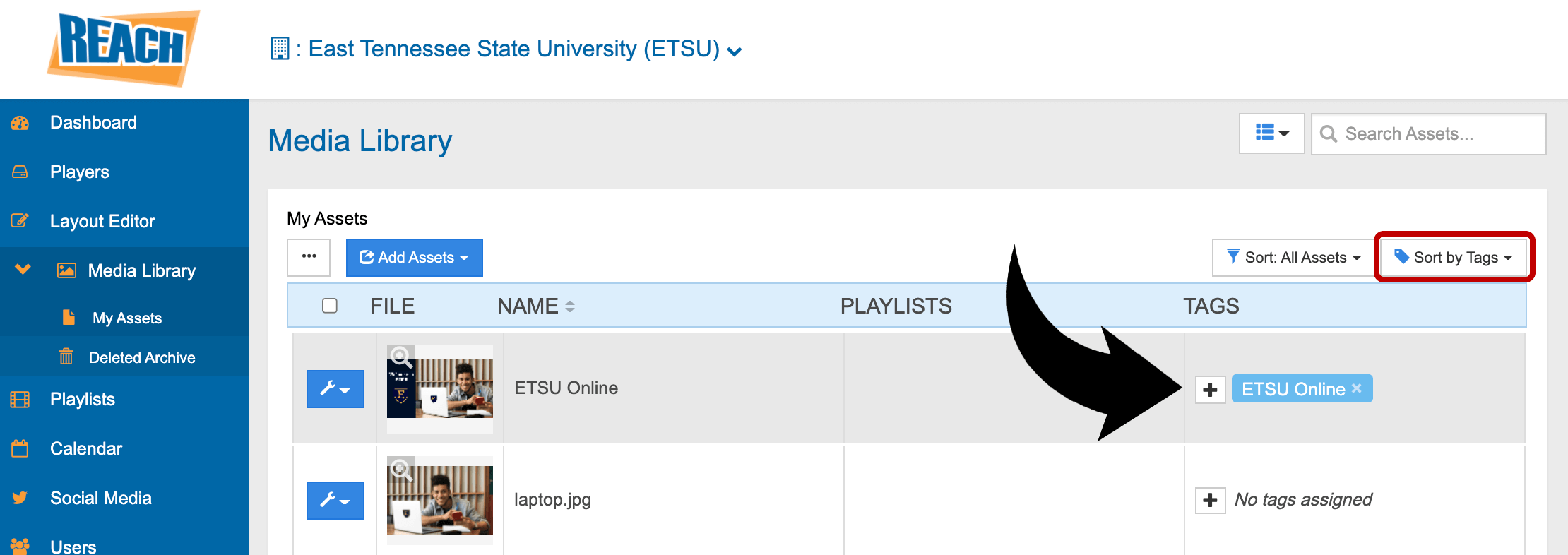
Task: Click the Players drive icon
Action: click(20, 172)
